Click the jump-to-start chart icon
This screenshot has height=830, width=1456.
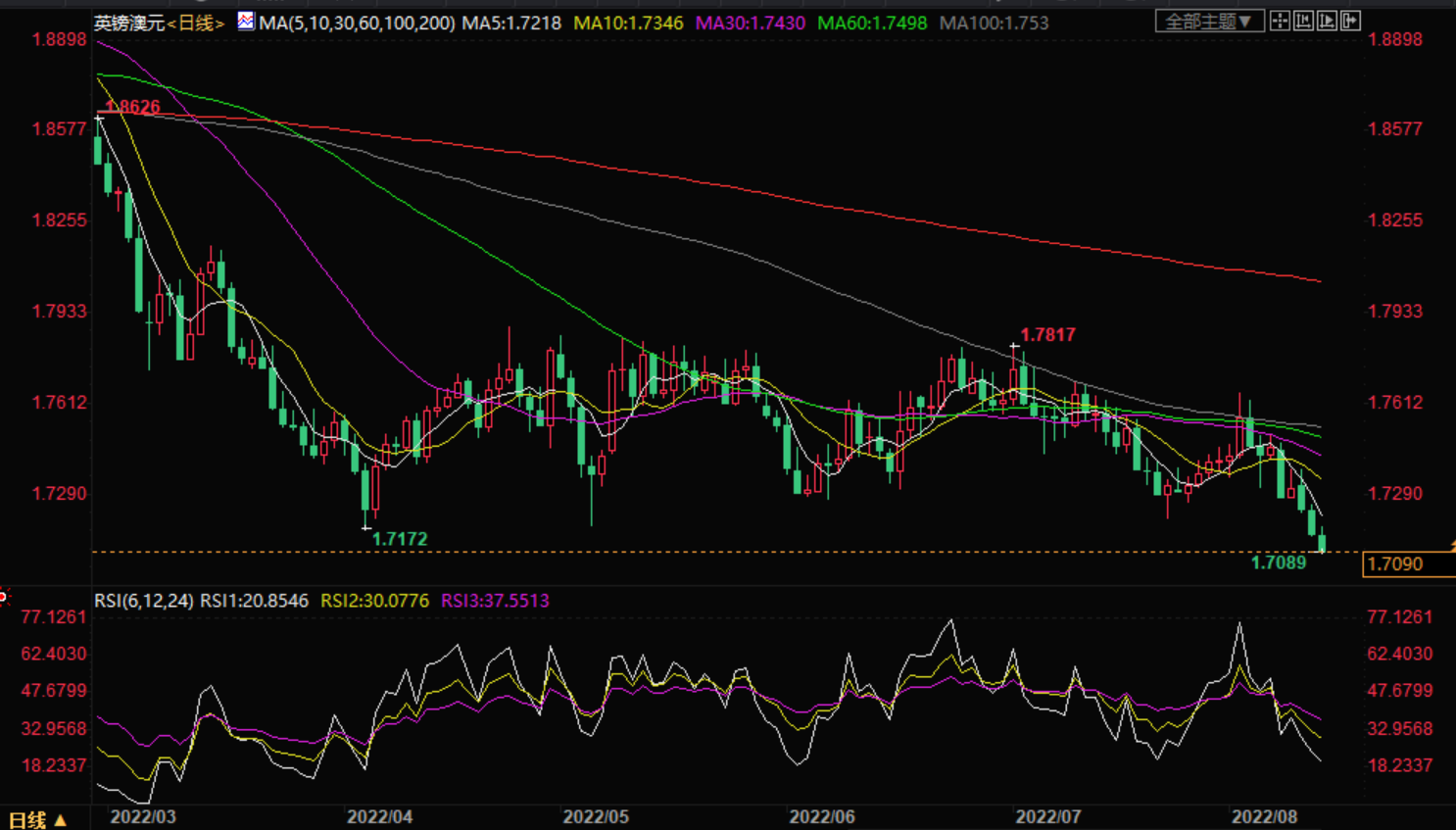point(1303,21)
